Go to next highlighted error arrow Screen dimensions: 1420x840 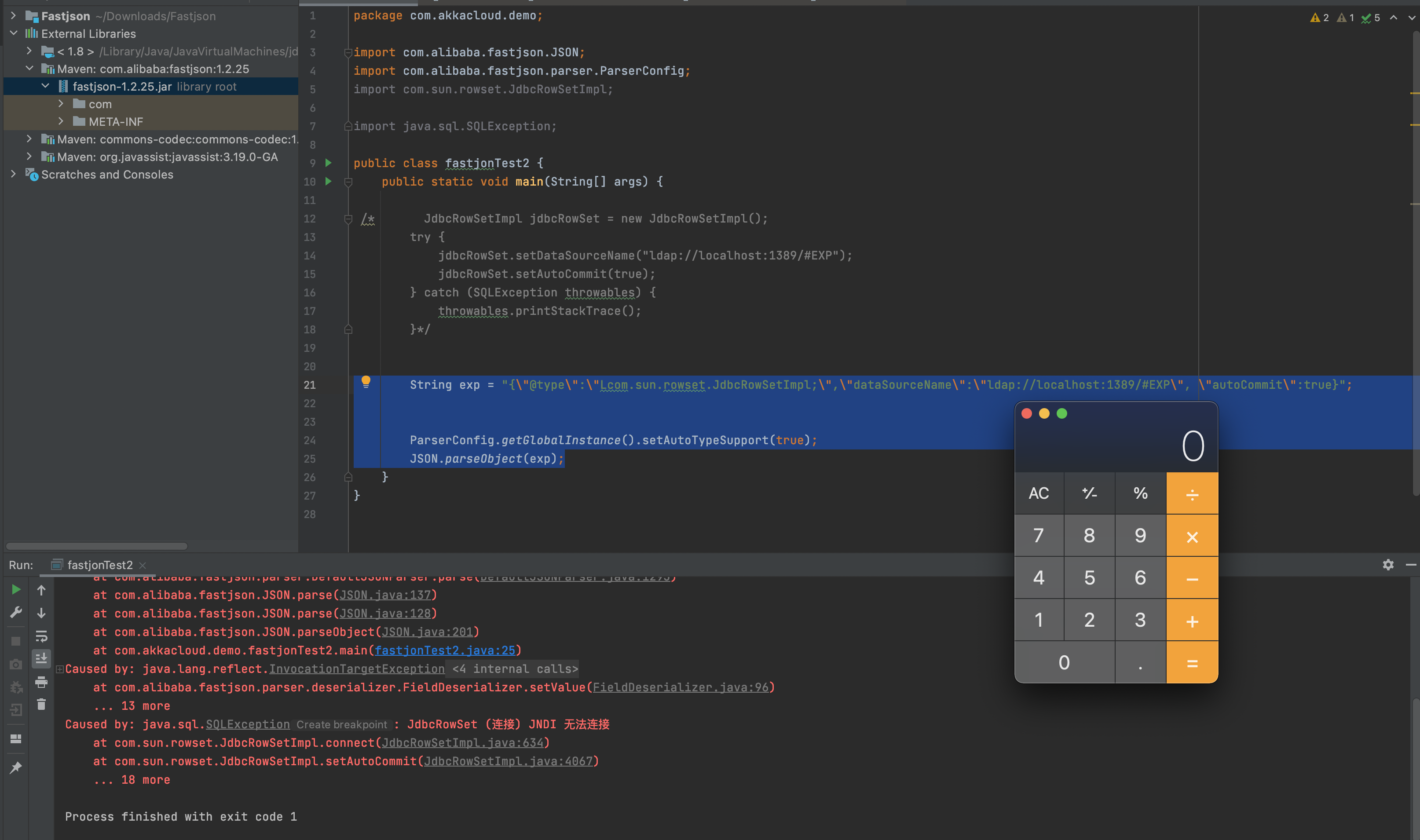coord(1412,18)
